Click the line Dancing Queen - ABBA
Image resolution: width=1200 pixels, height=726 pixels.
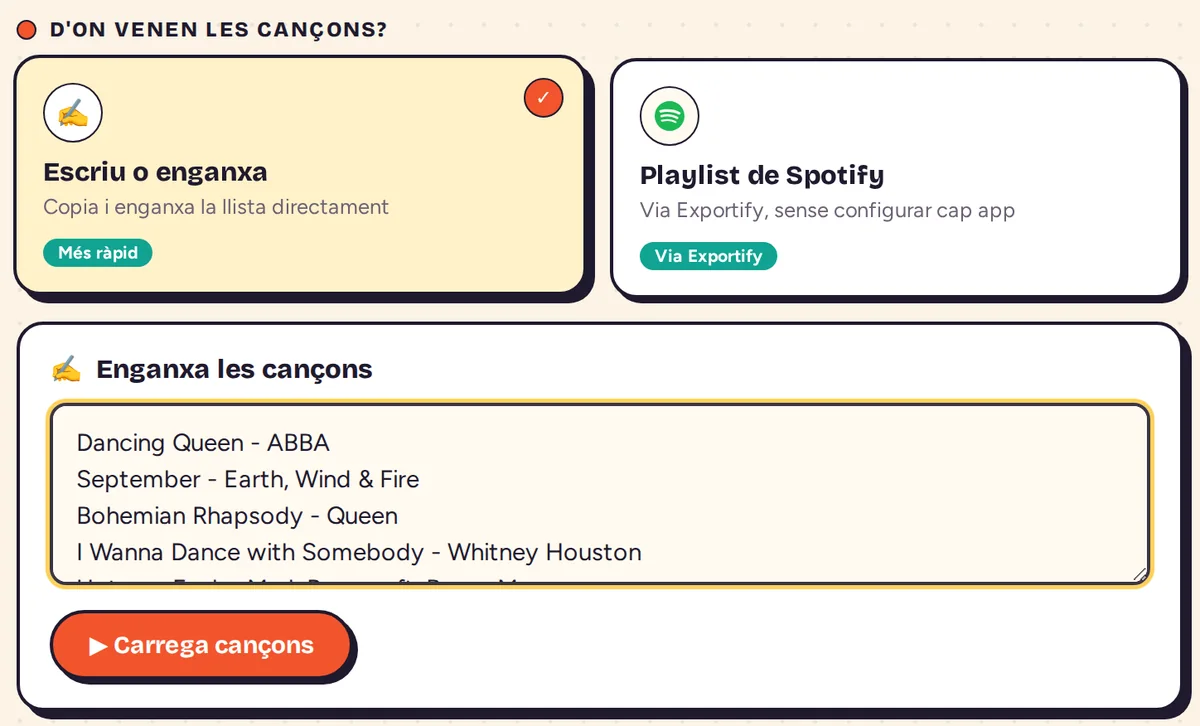pyautogui.click(x=203, y=443)
